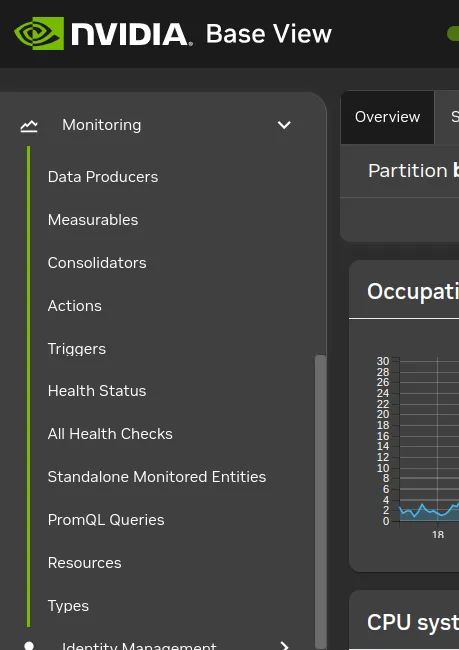The width and height of the screenshot is (459, 650).
Task: Open All Health Checks
Action: (110, 434)
